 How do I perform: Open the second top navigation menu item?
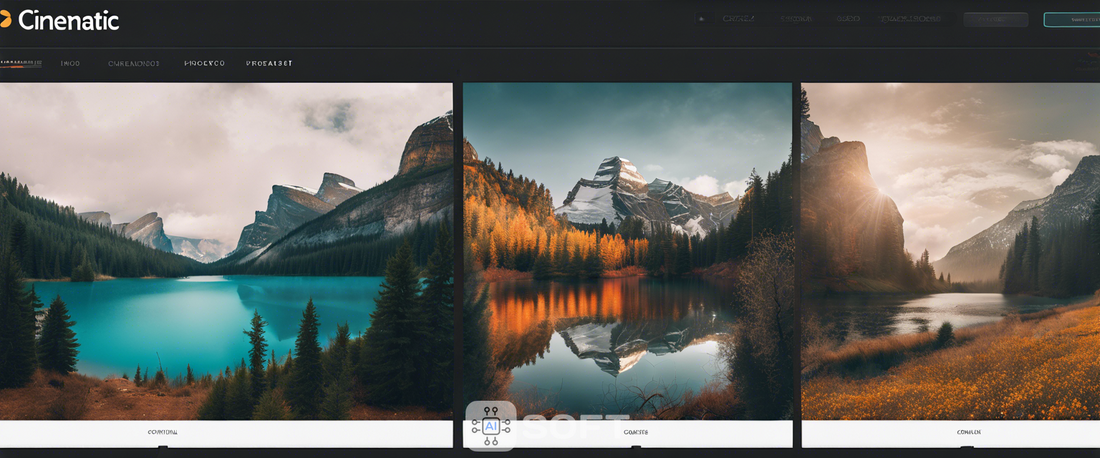click(x=796, y=19)
